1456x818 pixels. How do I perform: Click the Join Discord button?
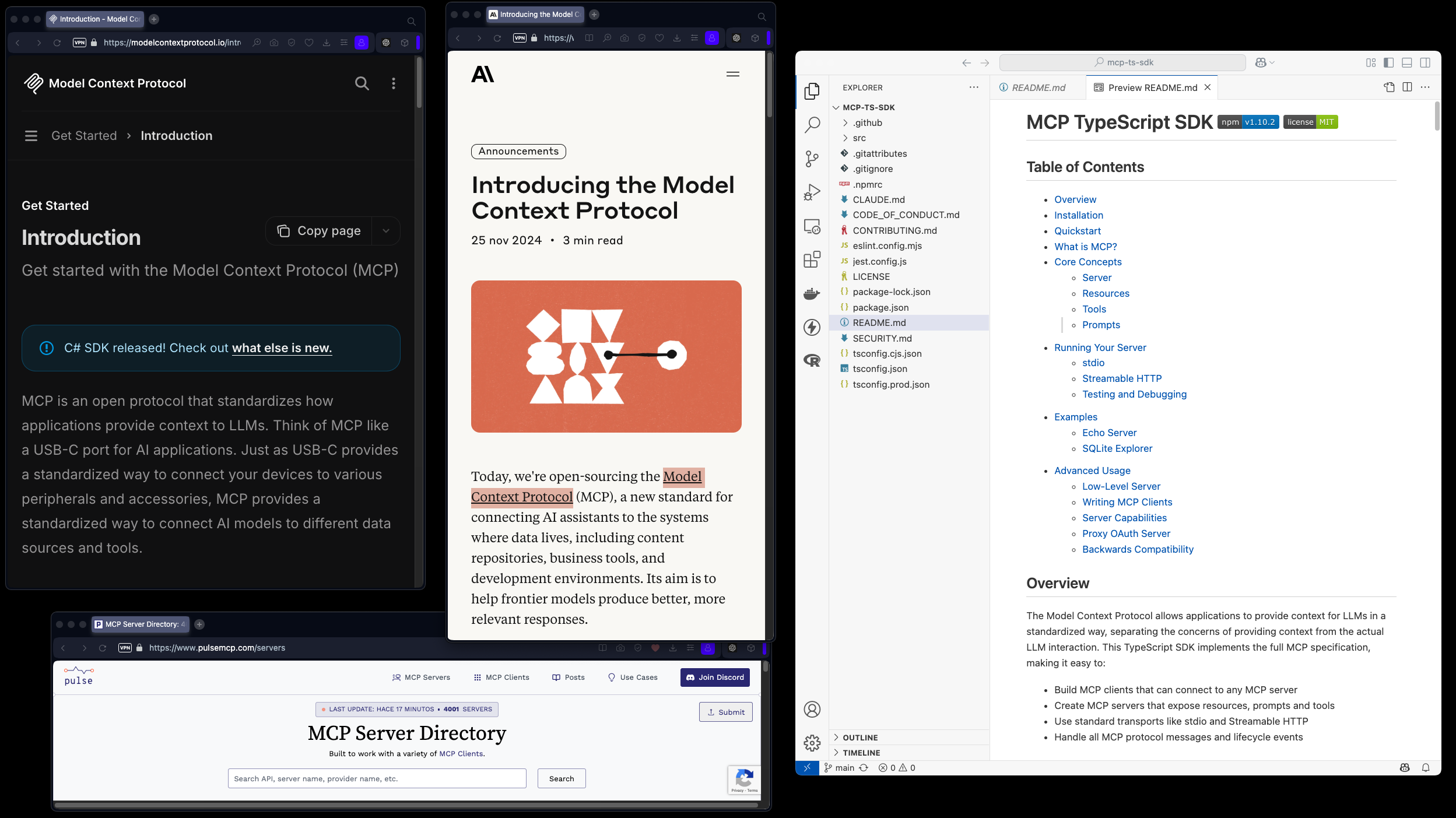[715, 677]
